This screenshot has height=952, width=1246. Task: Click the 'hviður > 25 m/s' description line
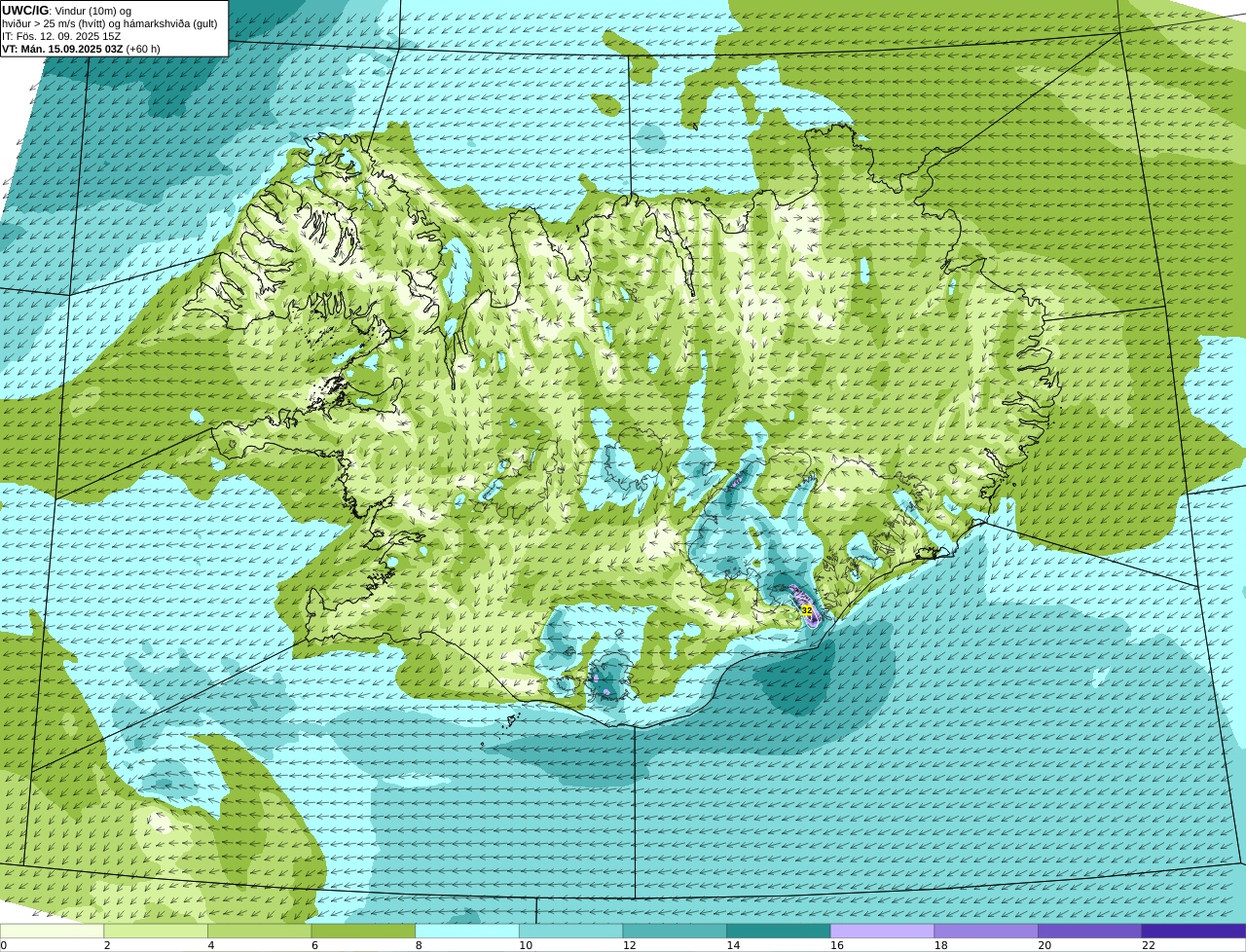point(109,23)
